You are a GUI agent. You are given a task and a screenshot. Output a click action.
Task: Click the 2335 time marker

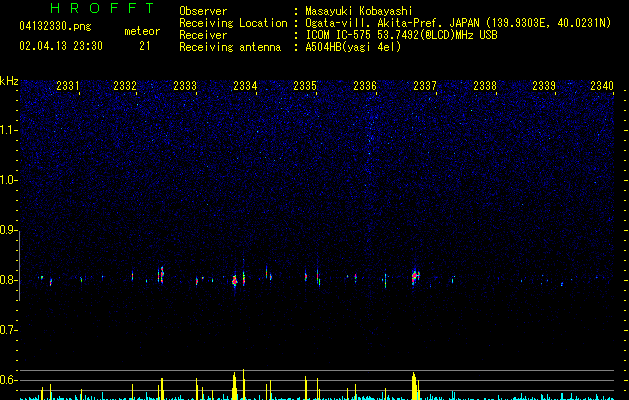[305, 85]
